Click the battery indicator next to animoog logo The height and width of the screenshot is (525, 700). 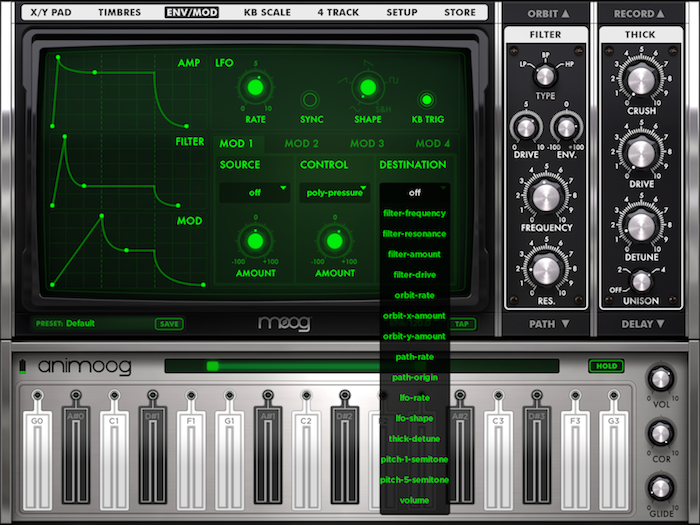(x=23, y=367)
